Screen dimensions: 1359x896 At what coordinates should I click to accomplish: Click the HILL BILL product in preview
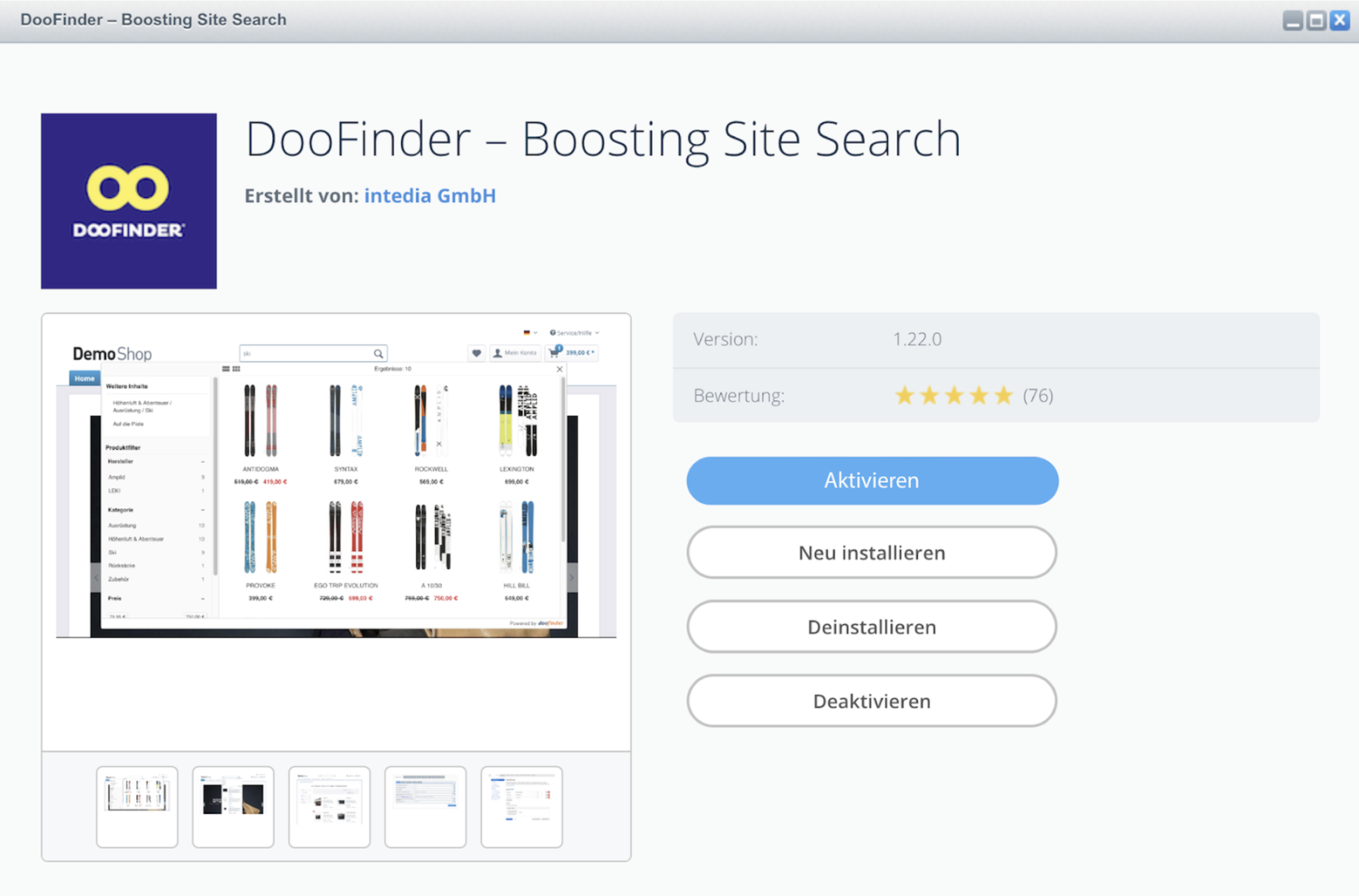(x=517, y=550)
